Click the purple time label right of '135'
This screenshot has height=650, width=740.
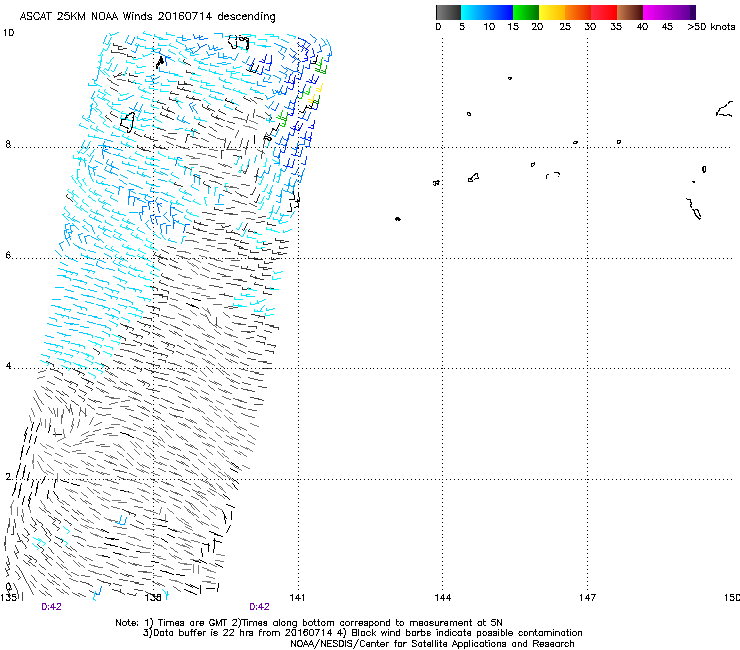coord(51,607)
